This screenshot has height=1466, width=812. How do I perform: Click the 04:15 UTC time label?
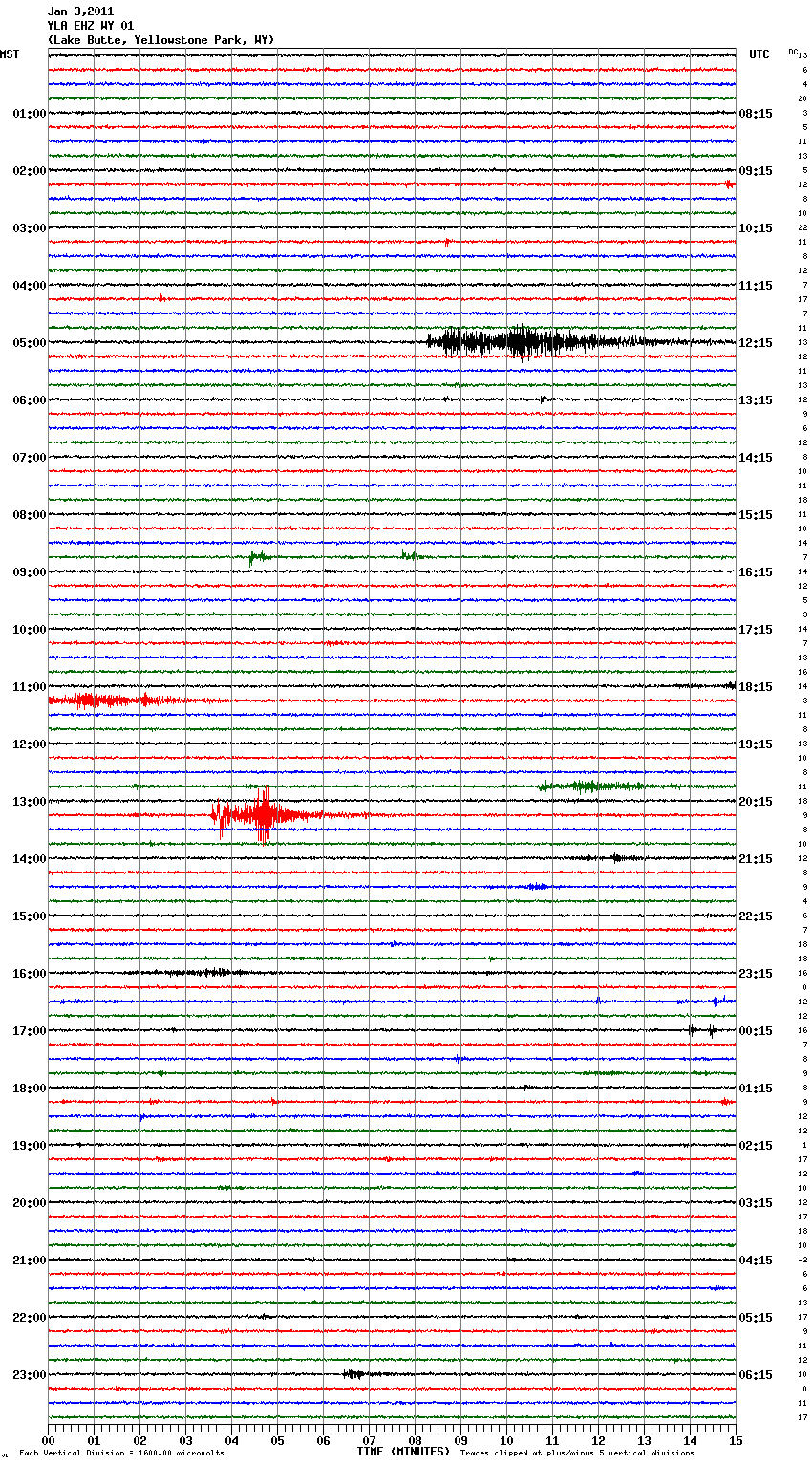756,1261
